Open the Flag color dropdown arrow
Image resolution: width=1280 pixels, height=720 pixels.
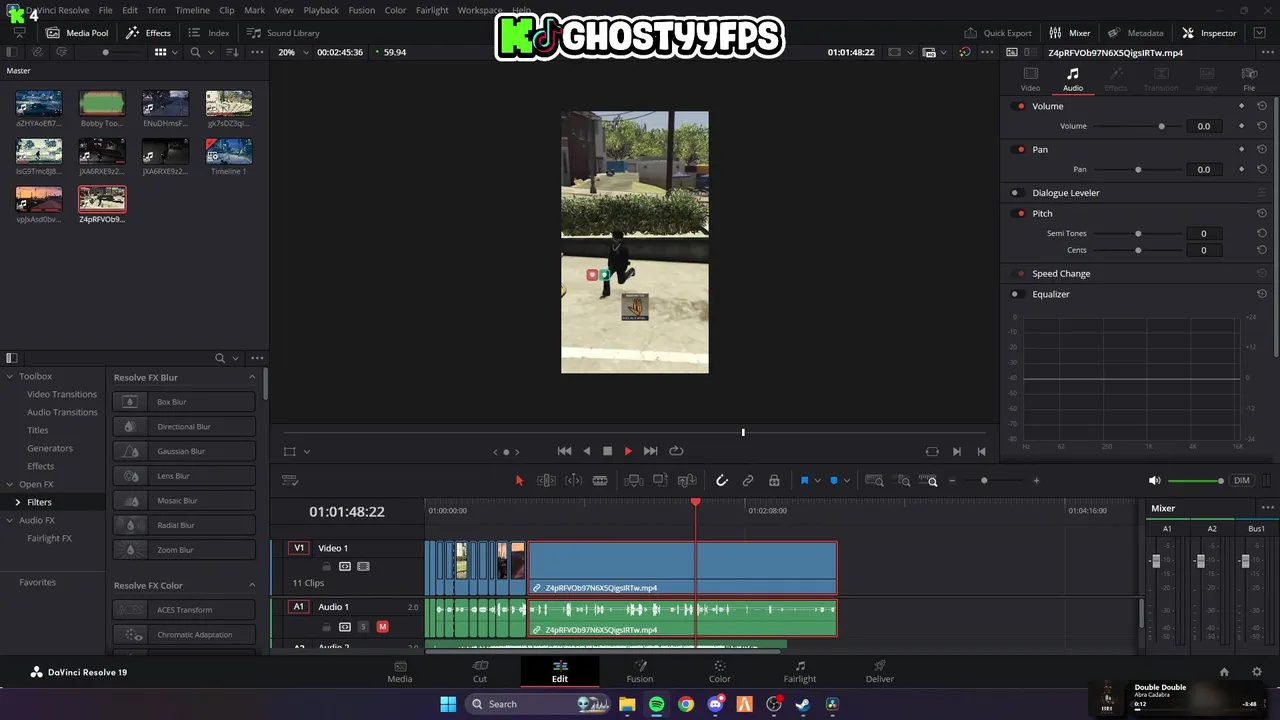tap(816, 481)
